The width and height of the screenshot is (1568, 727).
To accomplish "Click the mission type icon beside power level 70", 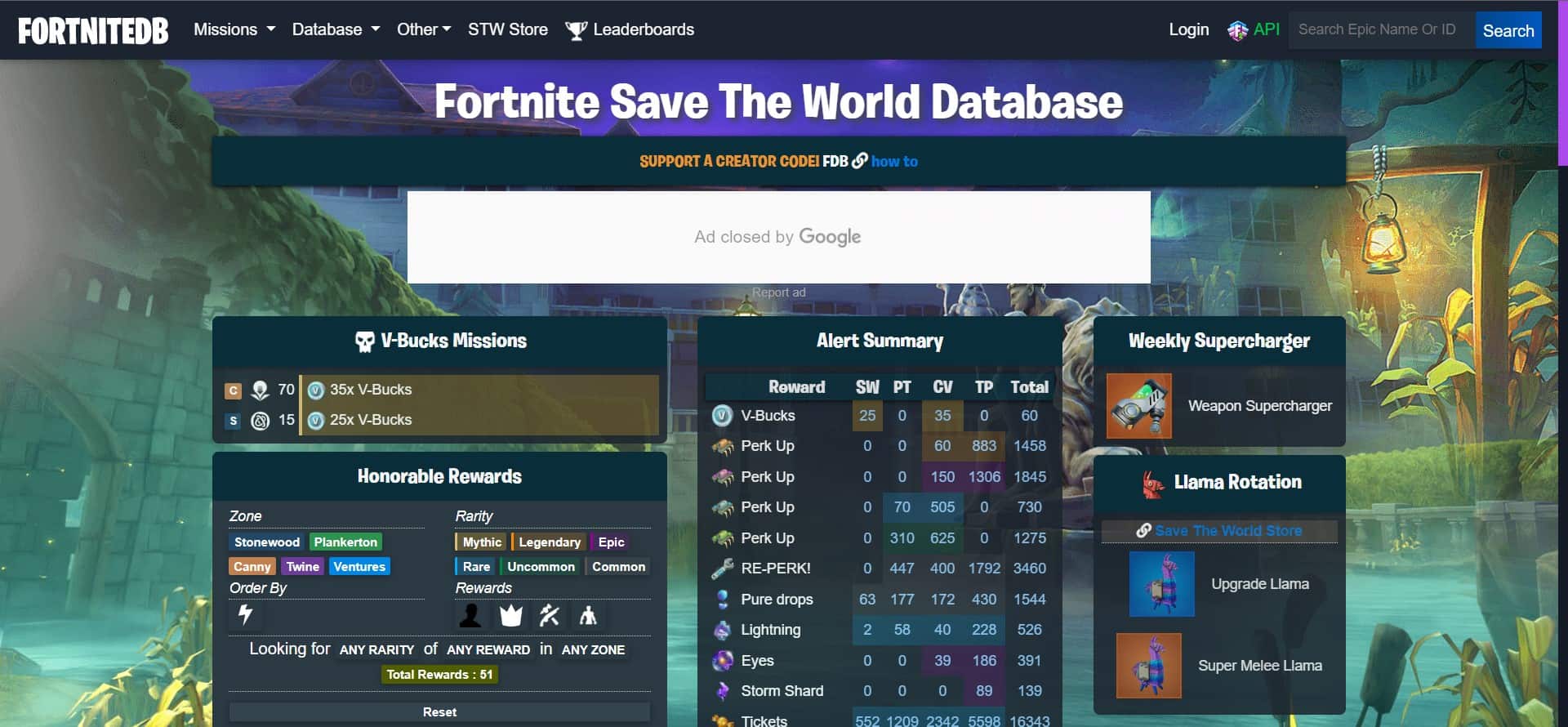I will [x=260, y=390].
